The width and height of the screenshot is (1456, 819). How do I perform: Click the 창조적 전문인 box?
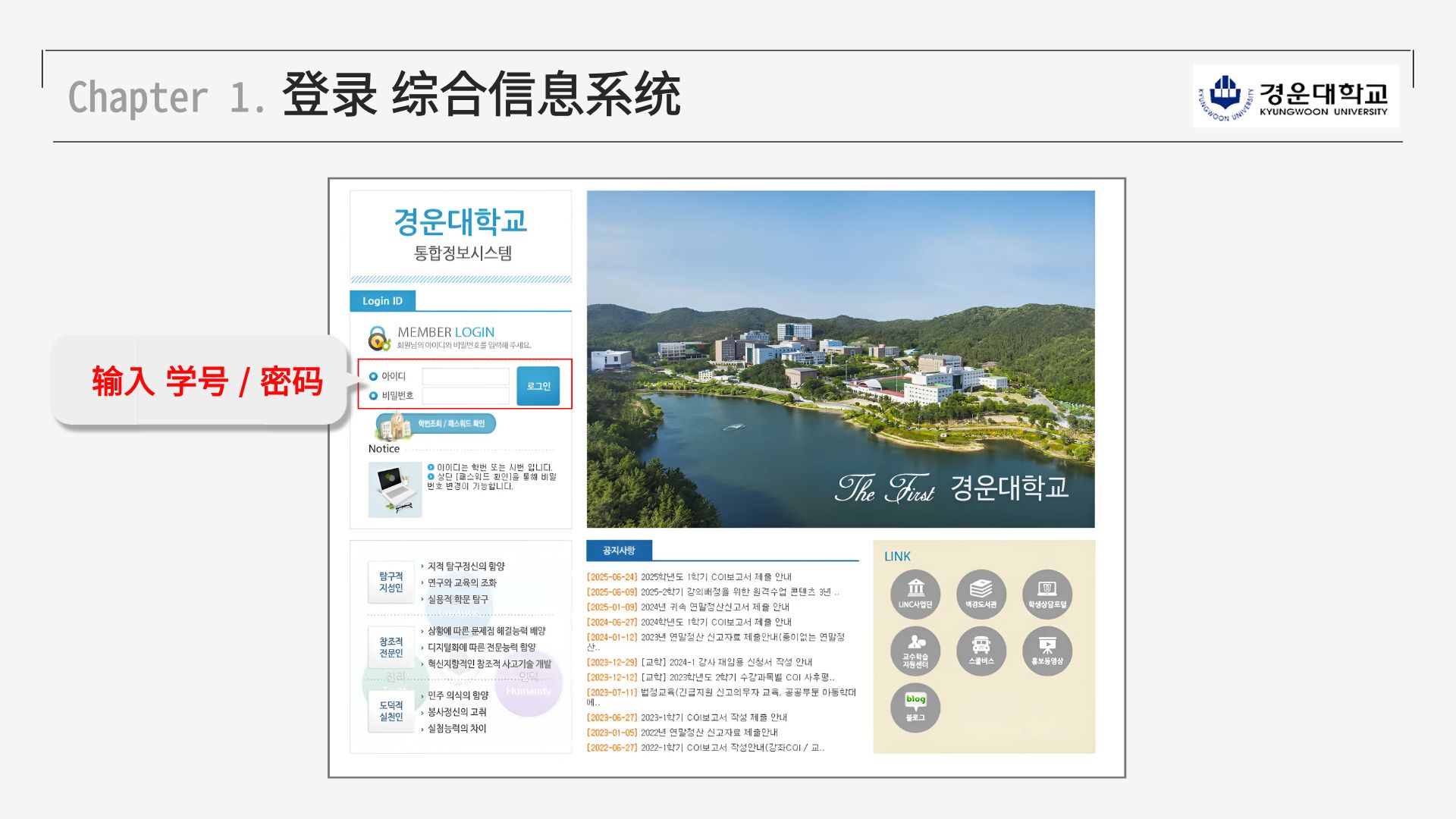coord(391,648)
